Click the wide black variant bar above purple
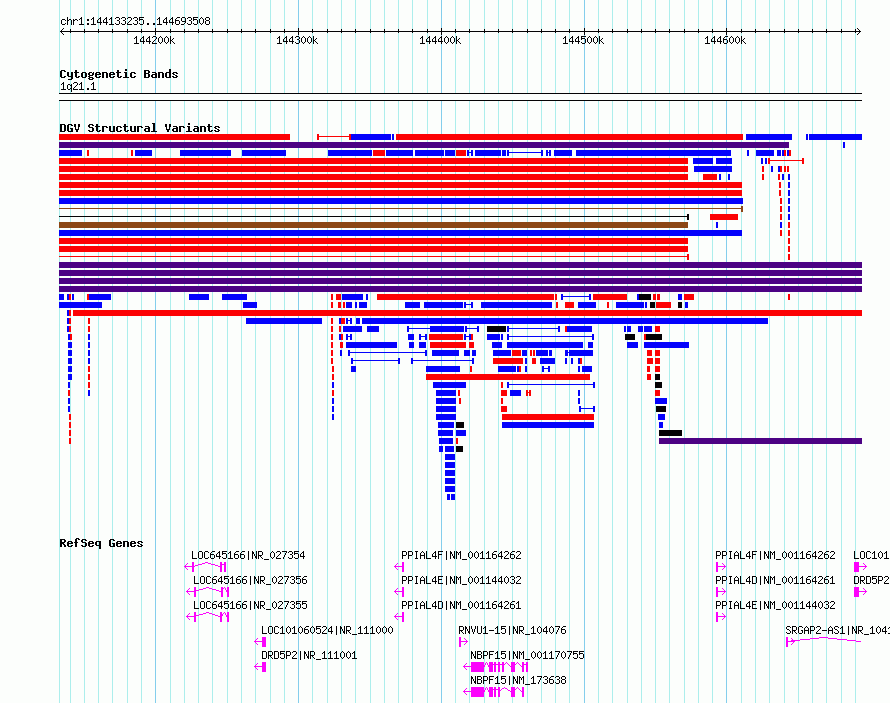Image resolution: width=890 pixels, height=703 pixels. pos(670,433)
